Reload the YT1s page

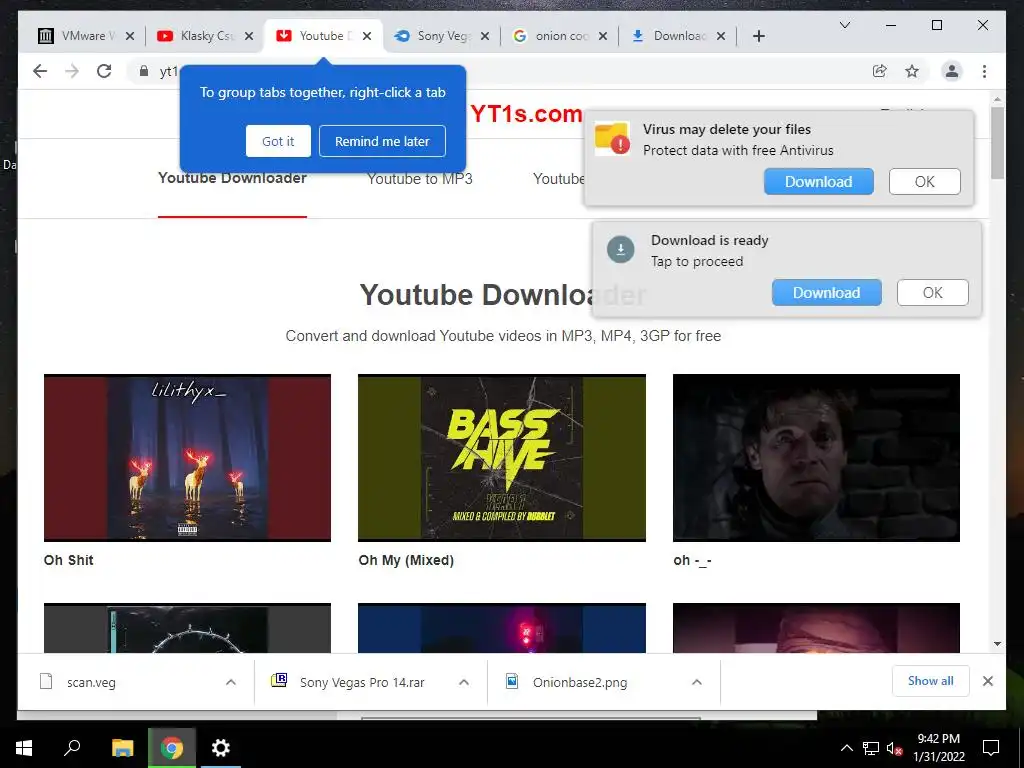[x=104, y=71]
